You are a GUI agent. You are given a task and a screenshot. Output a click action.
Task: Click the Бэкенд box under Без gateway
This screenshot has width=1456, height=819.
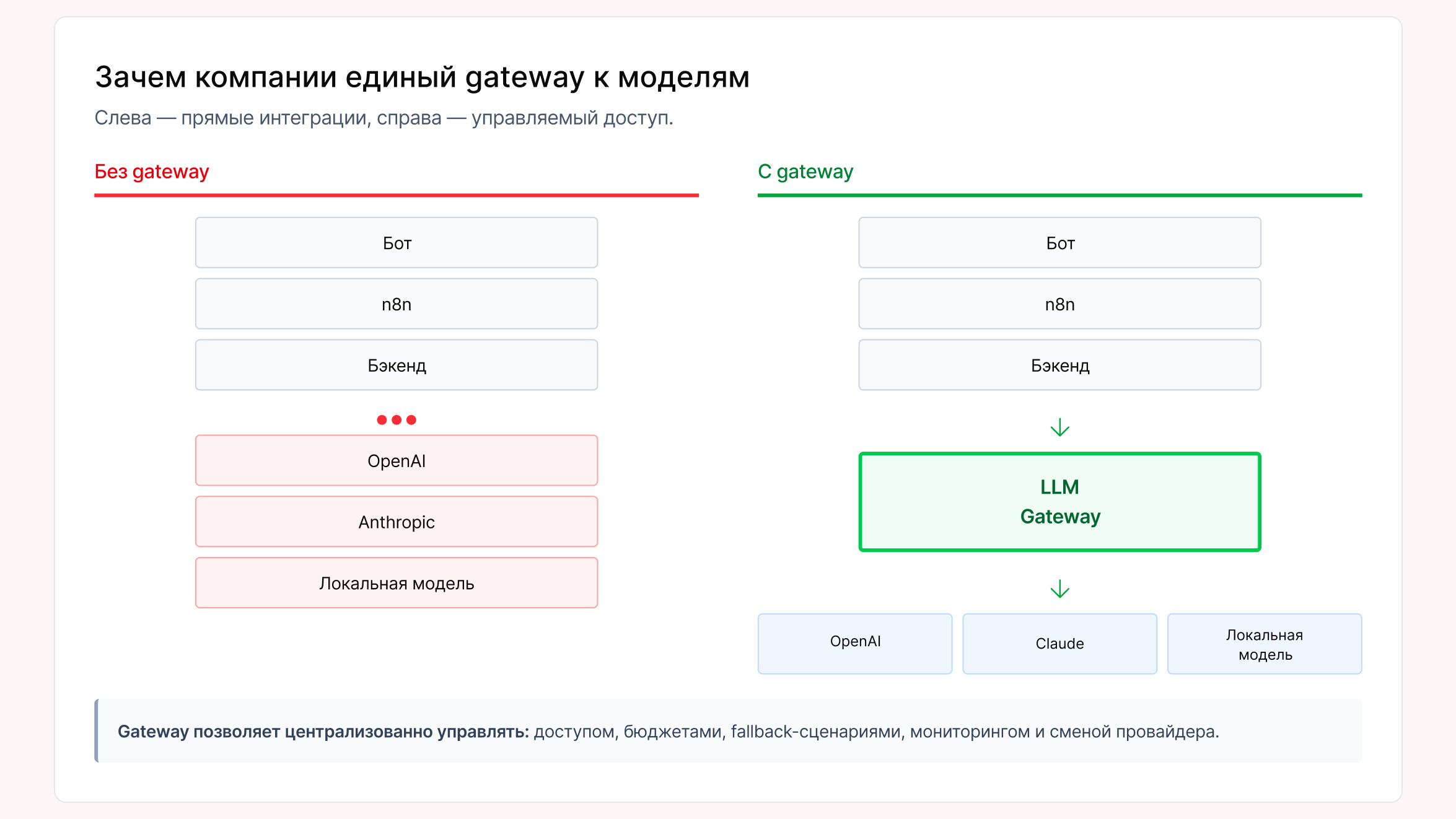click(x=397, y=366)
